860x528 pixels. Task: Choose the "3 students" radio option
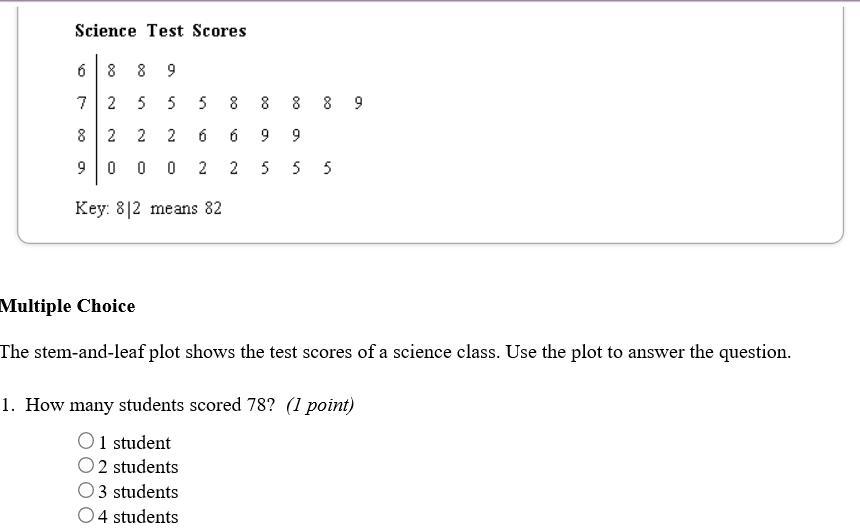click(86, 490)
